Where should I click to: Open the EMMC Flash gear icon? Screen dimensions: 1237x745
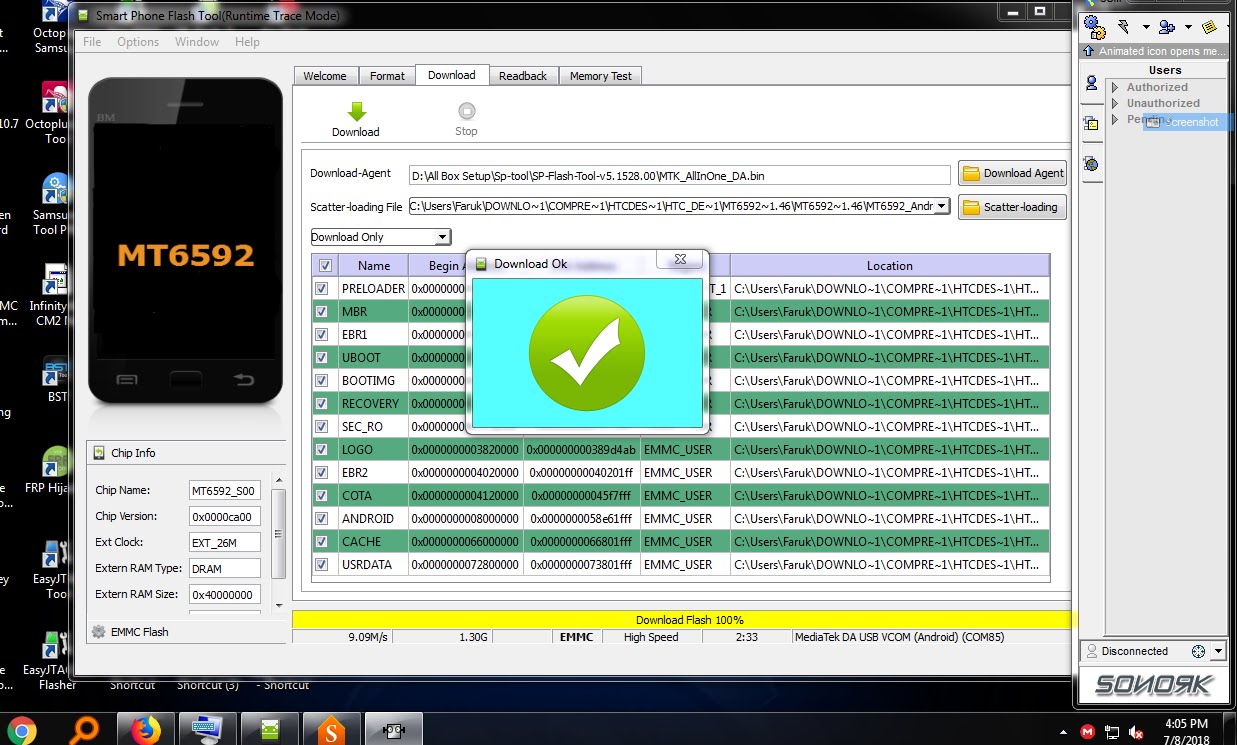click(98, 632)
